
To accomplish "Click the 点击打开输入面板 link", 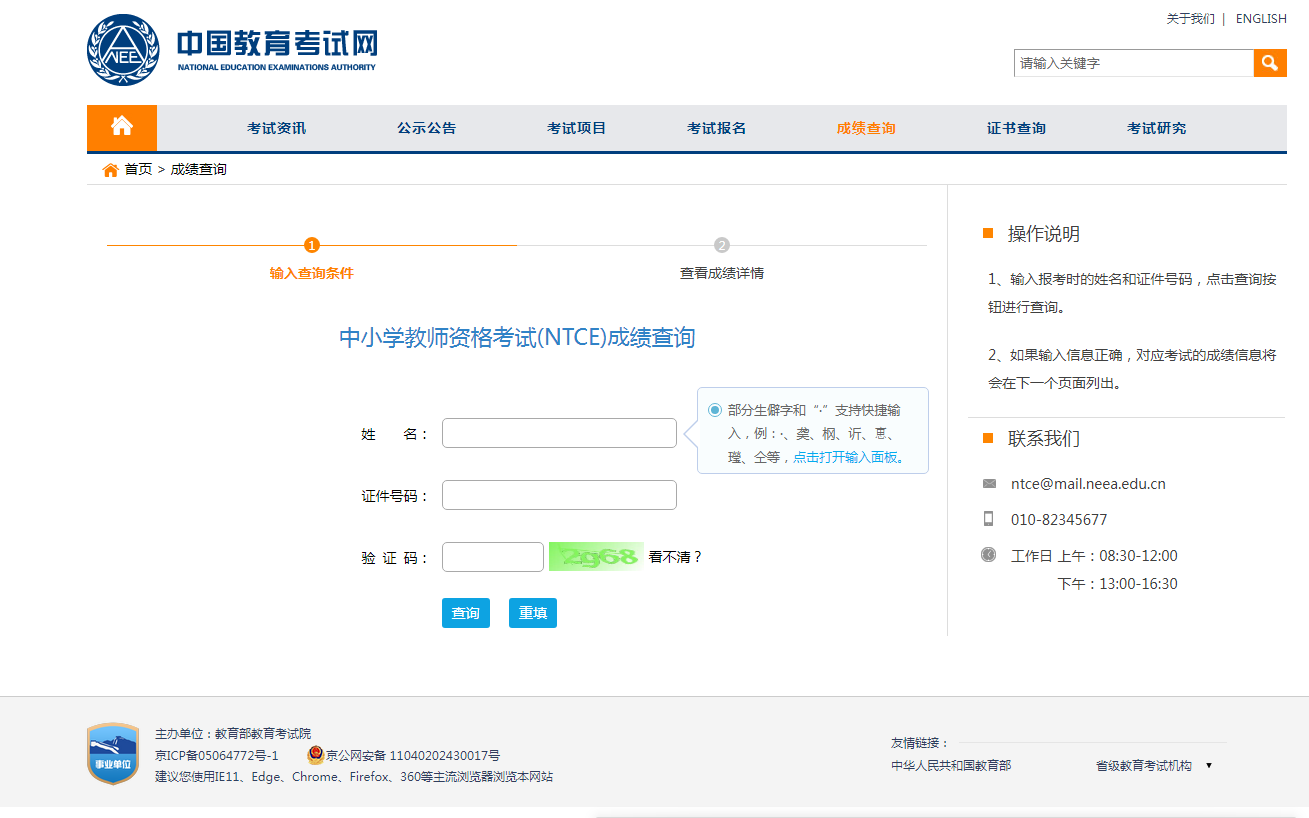I will point(849,458).
